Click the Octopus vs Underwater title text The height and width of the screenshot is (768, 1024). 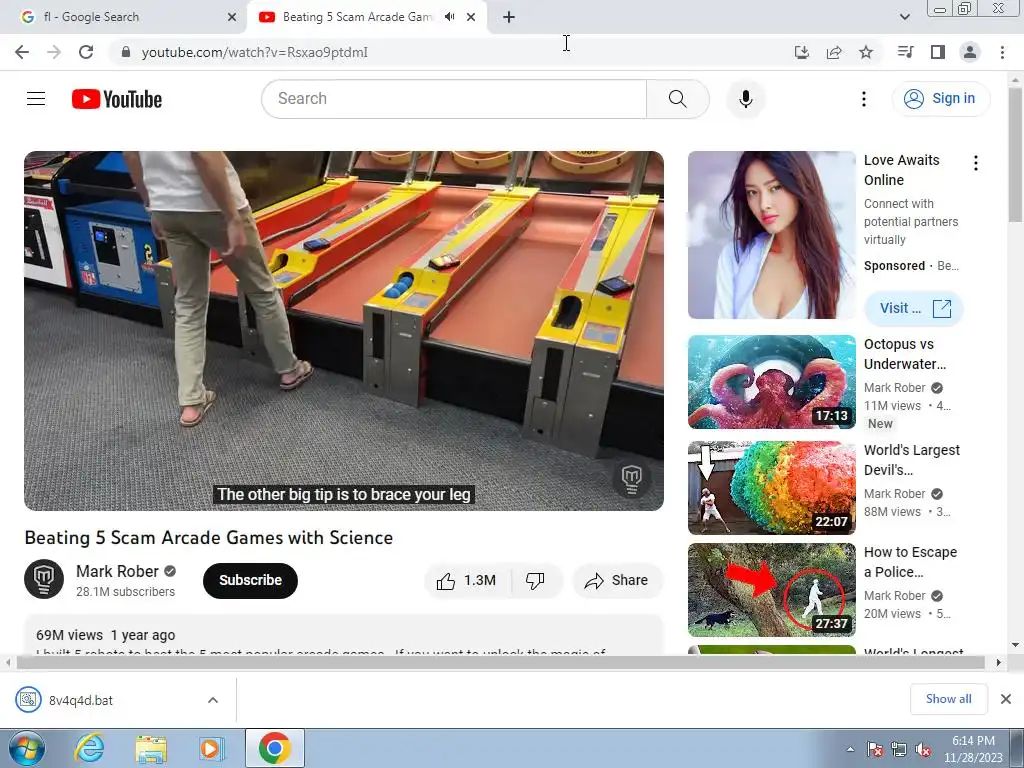[905, 354]
